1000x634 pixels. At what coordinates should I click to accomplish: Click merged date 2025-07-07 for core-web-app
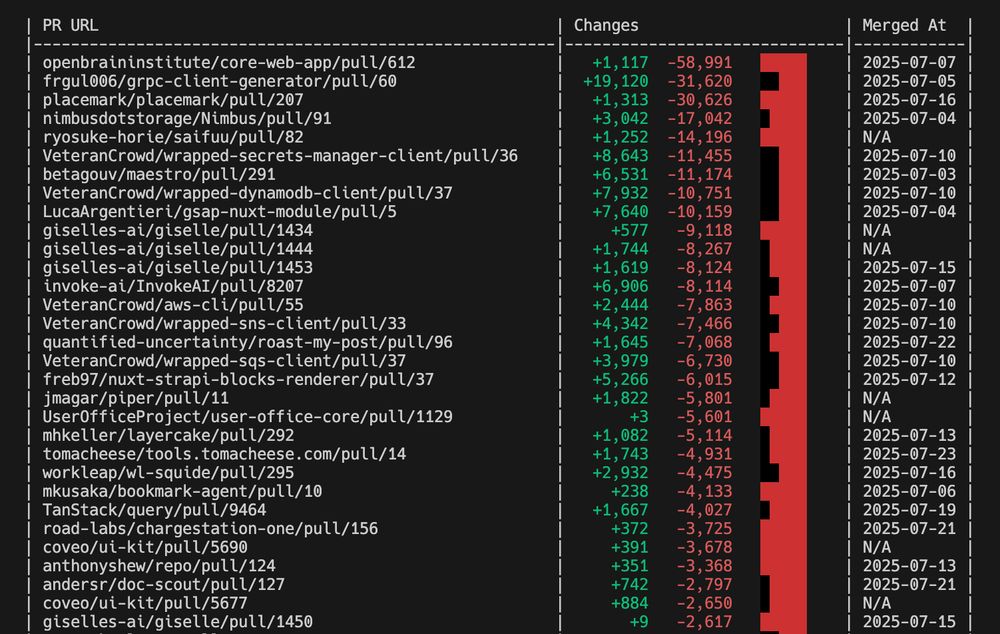coord(909,63)
